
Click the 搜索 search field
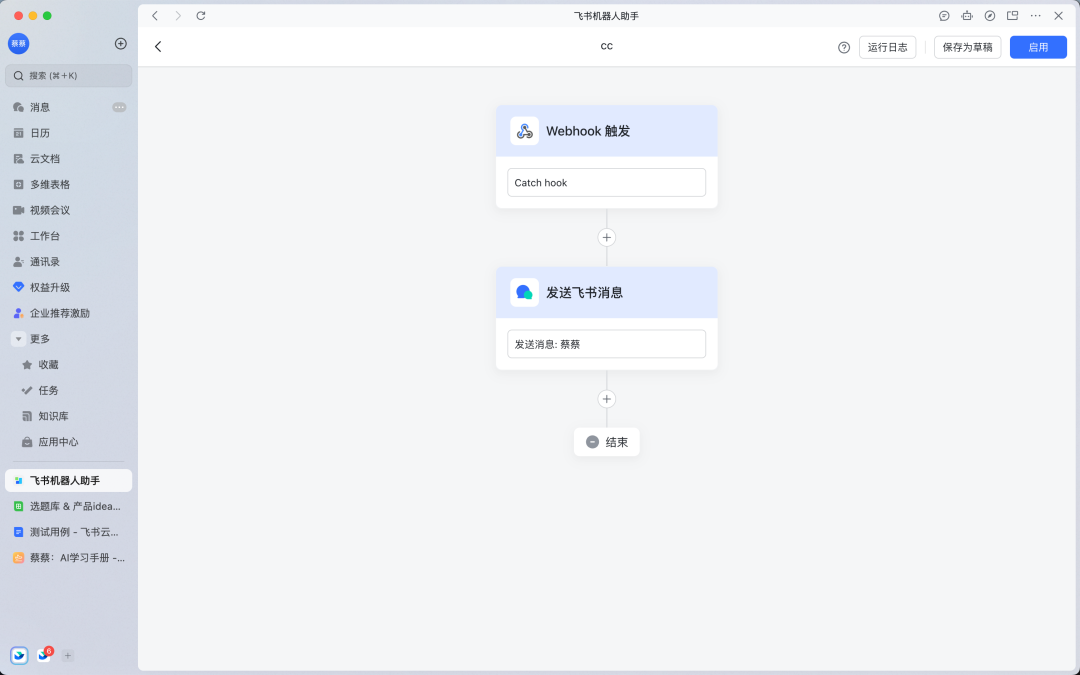click(68, 76)
